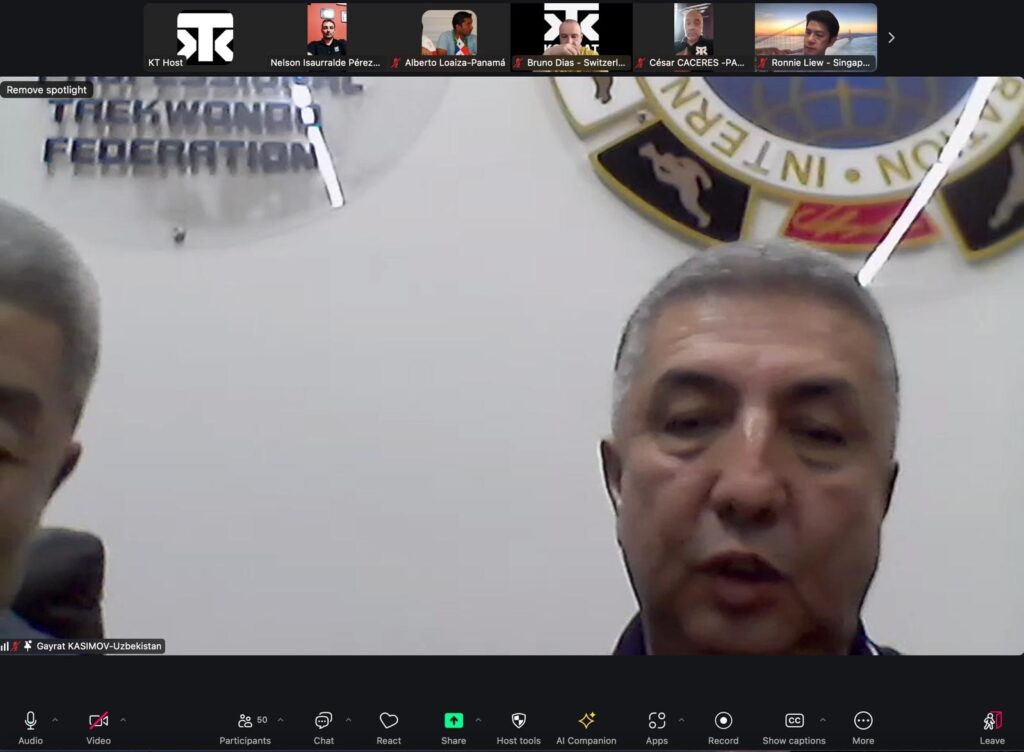Open the More options icon
This screenshot has height=752, width=1024.
coord(863,721)
